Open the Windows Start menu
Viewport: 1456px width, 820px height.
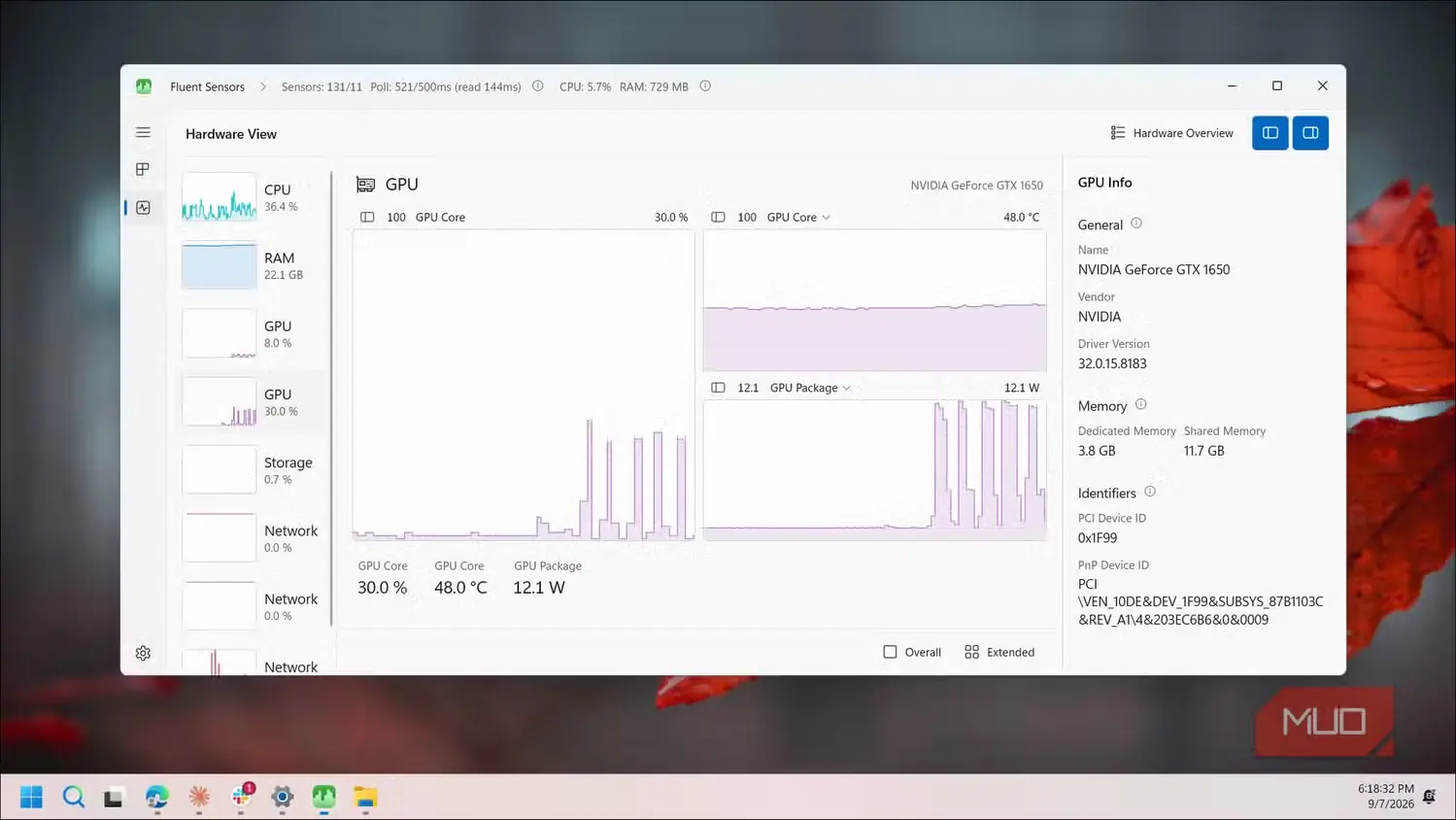pos(31,797)
